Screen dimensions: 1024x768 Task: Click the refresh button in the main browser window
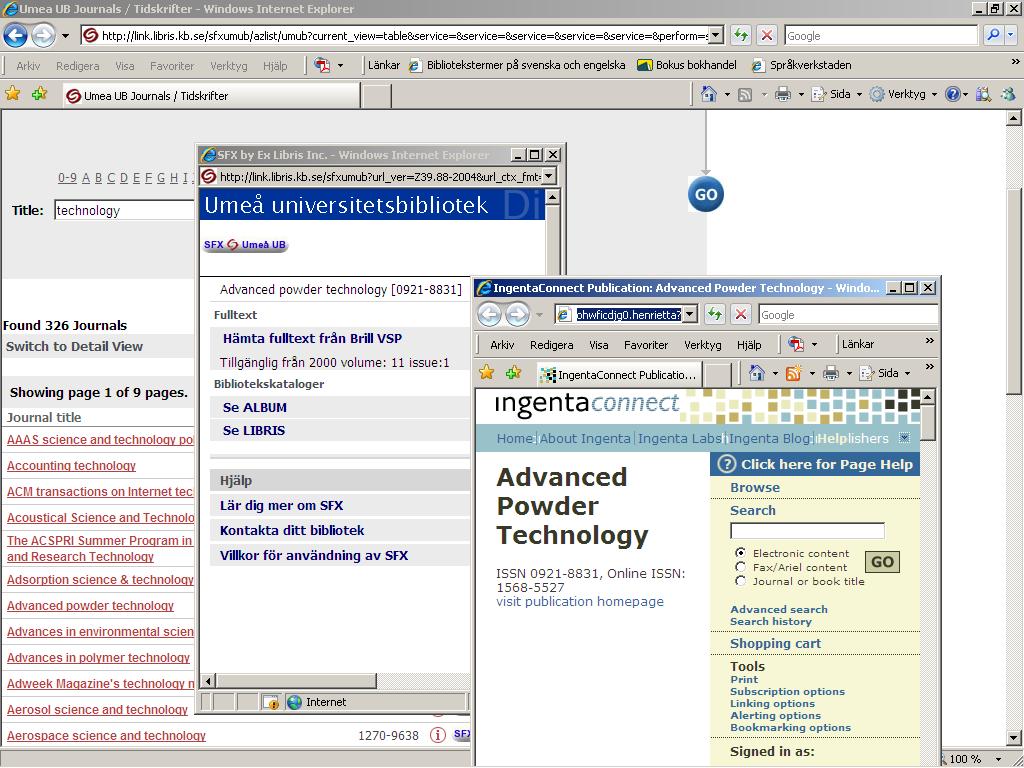tap(741, 35)
